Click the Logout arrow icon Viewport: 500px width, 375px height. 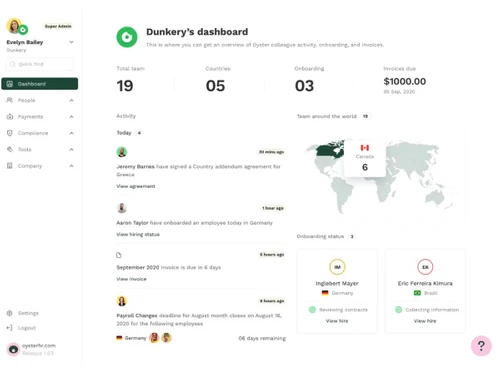[x=10, y=328]
